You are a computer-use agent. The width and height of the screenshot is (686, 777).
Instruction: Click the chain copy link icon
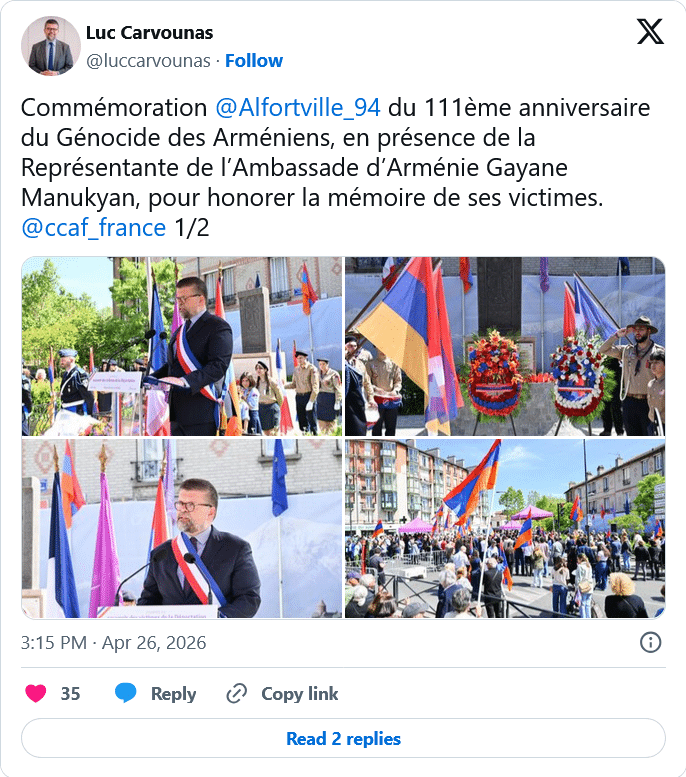click(x=236, y=693)
